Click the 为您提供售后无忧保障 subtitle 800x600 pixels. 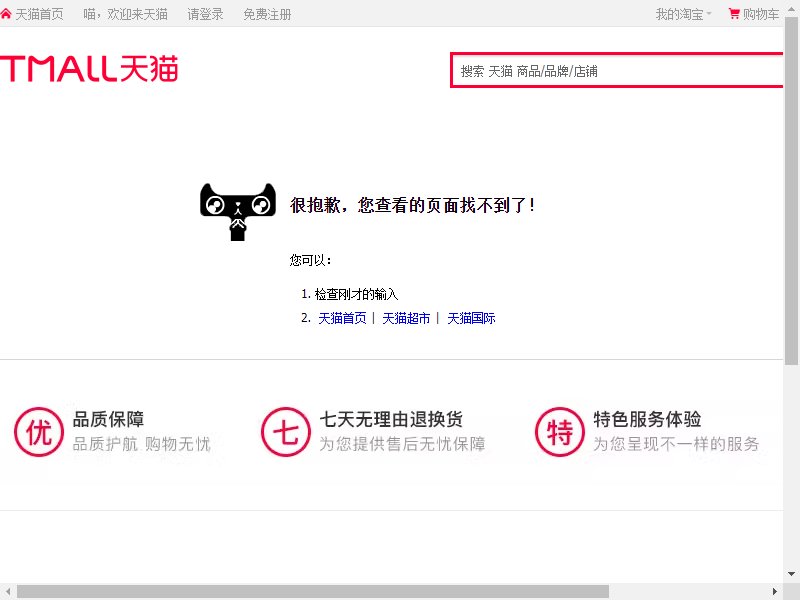402,444
